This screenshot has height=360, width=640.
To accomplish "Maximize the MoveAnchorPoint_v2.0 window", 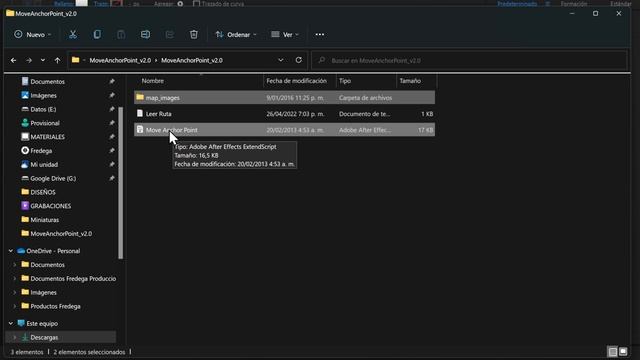I will (x=596, y=13).
